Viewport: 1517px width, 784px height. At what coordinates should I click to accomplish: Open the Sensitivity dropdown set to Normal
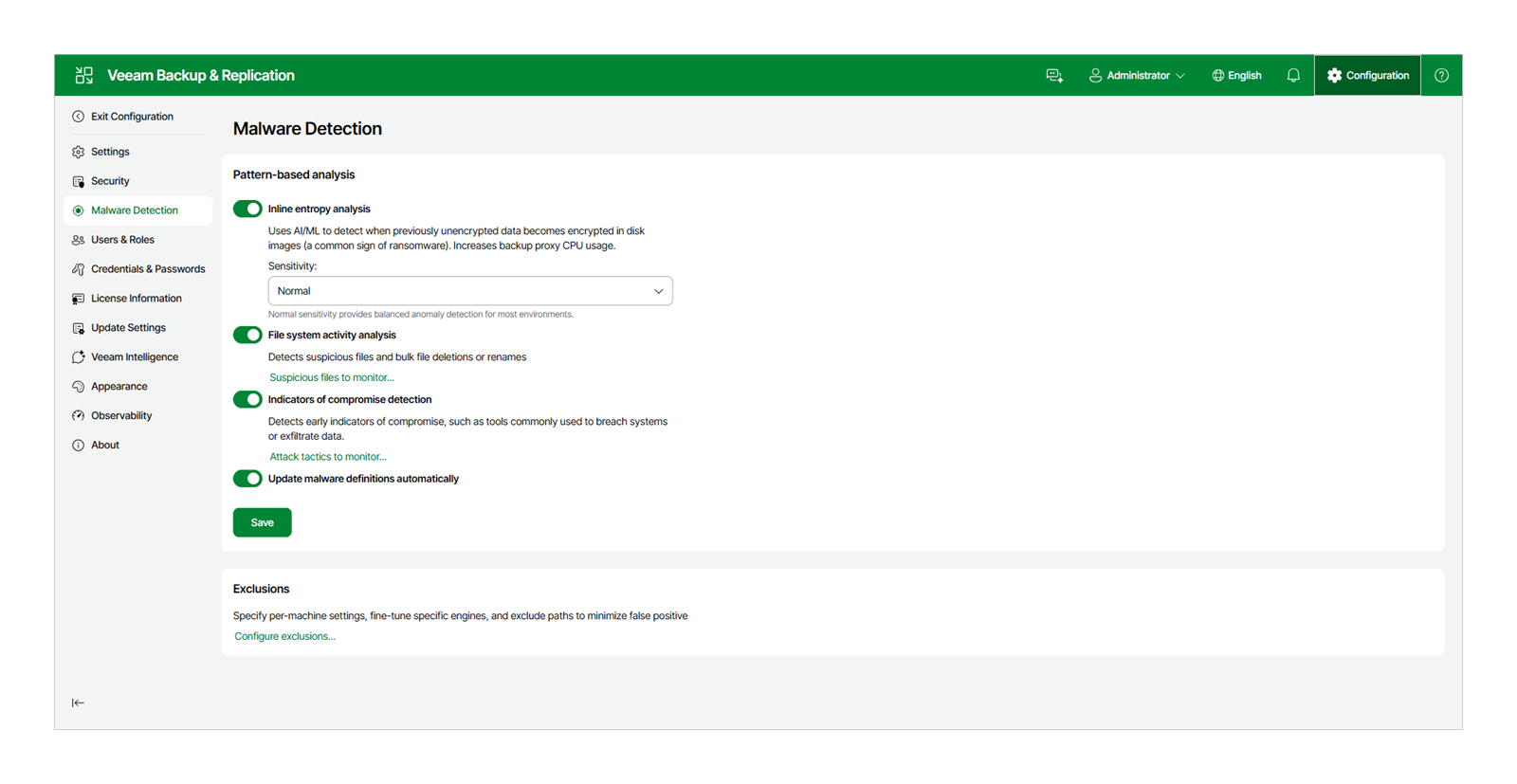pos(470,291)
